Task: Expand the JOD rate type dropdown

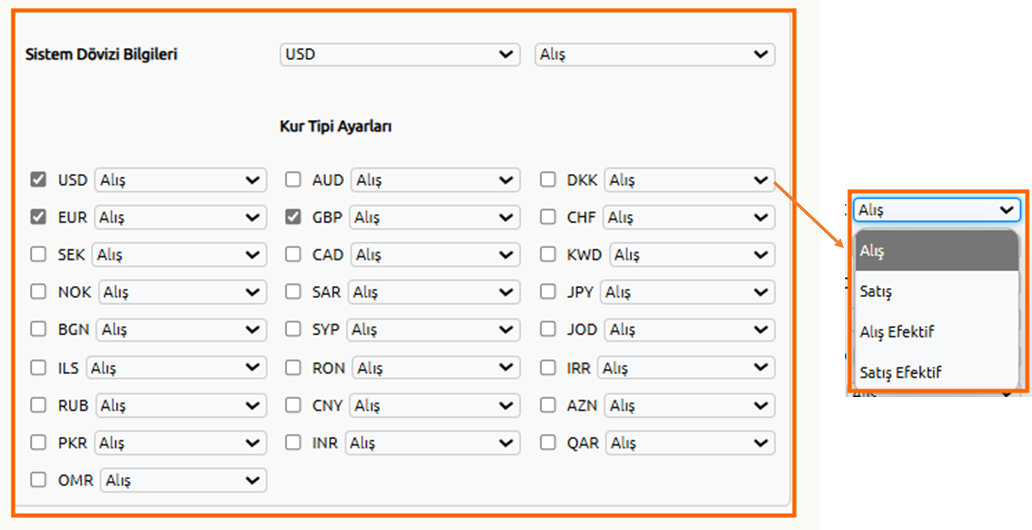Action: click(689, 330)
